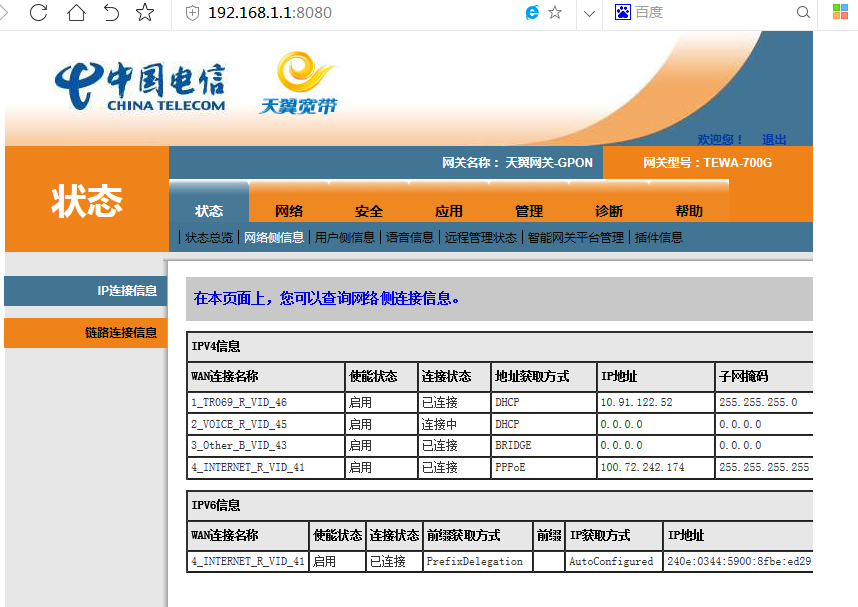Go to browser home page icon
Viewport: 858px width, 607px height.
pyautogui.click(x=76, y=12)
